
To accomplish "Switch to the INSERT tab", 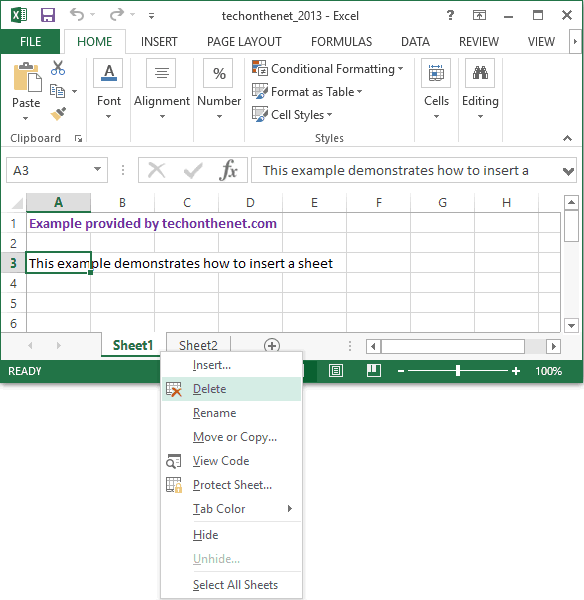I will coord(159,41).
